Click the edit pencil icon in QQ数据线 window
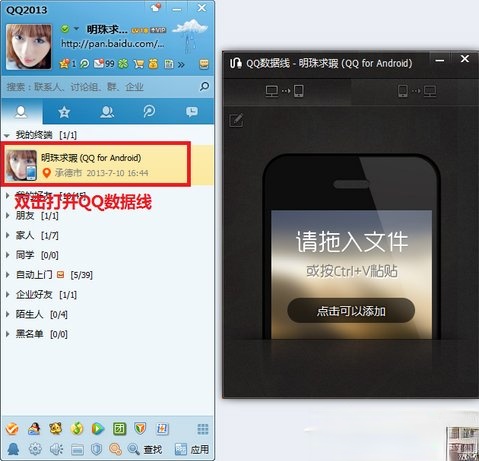This screenshot has height=461, width=479. (237, 120)
